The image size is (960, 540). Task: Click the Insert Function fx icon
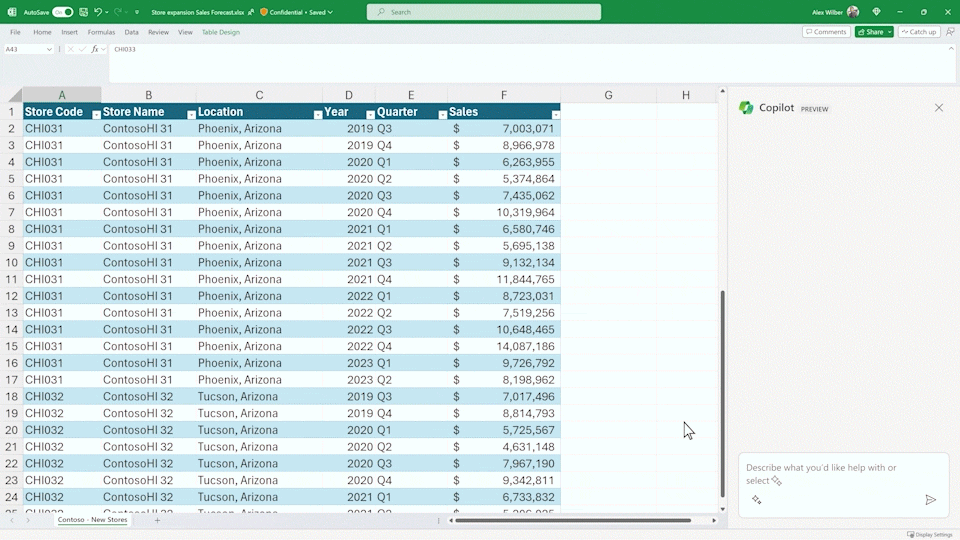click(95, 49)
